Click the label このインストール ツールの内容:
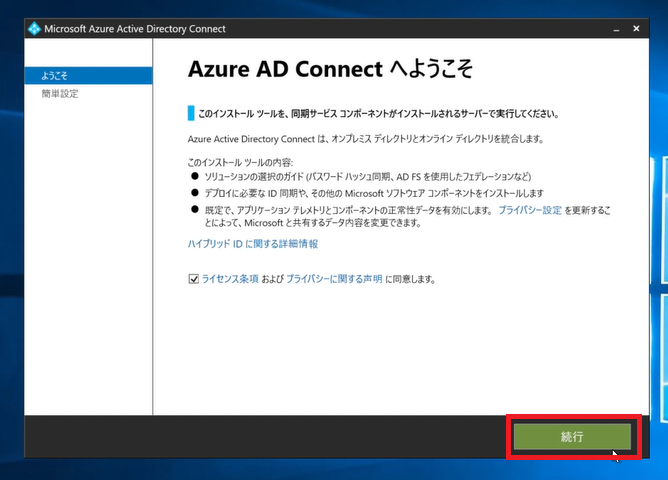This screenshot has width=668, height=480. coord(240,162)
